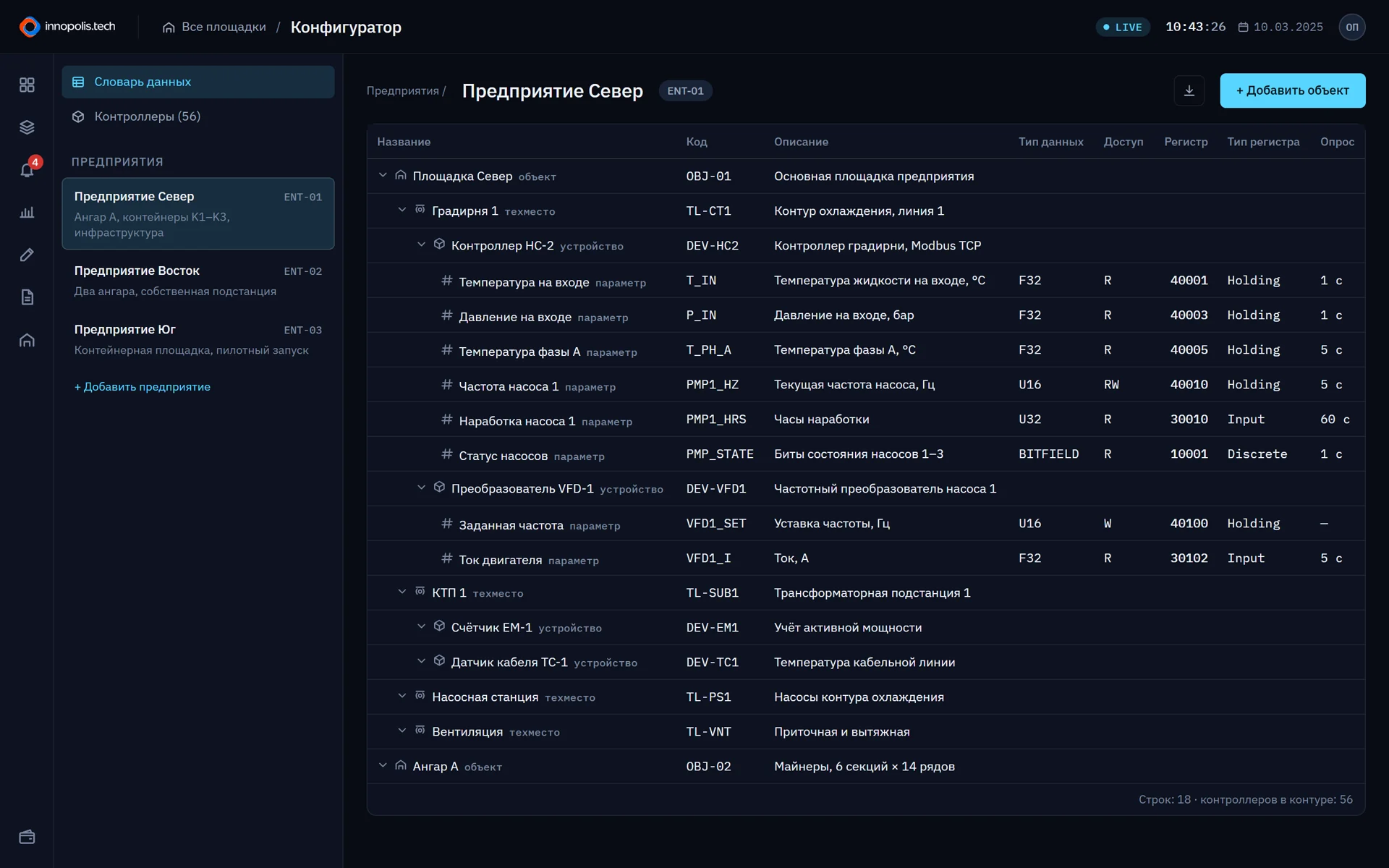Select the pencil edit icon in rail
Viewport: 1389px width, 868px height.
click(27, 255)
